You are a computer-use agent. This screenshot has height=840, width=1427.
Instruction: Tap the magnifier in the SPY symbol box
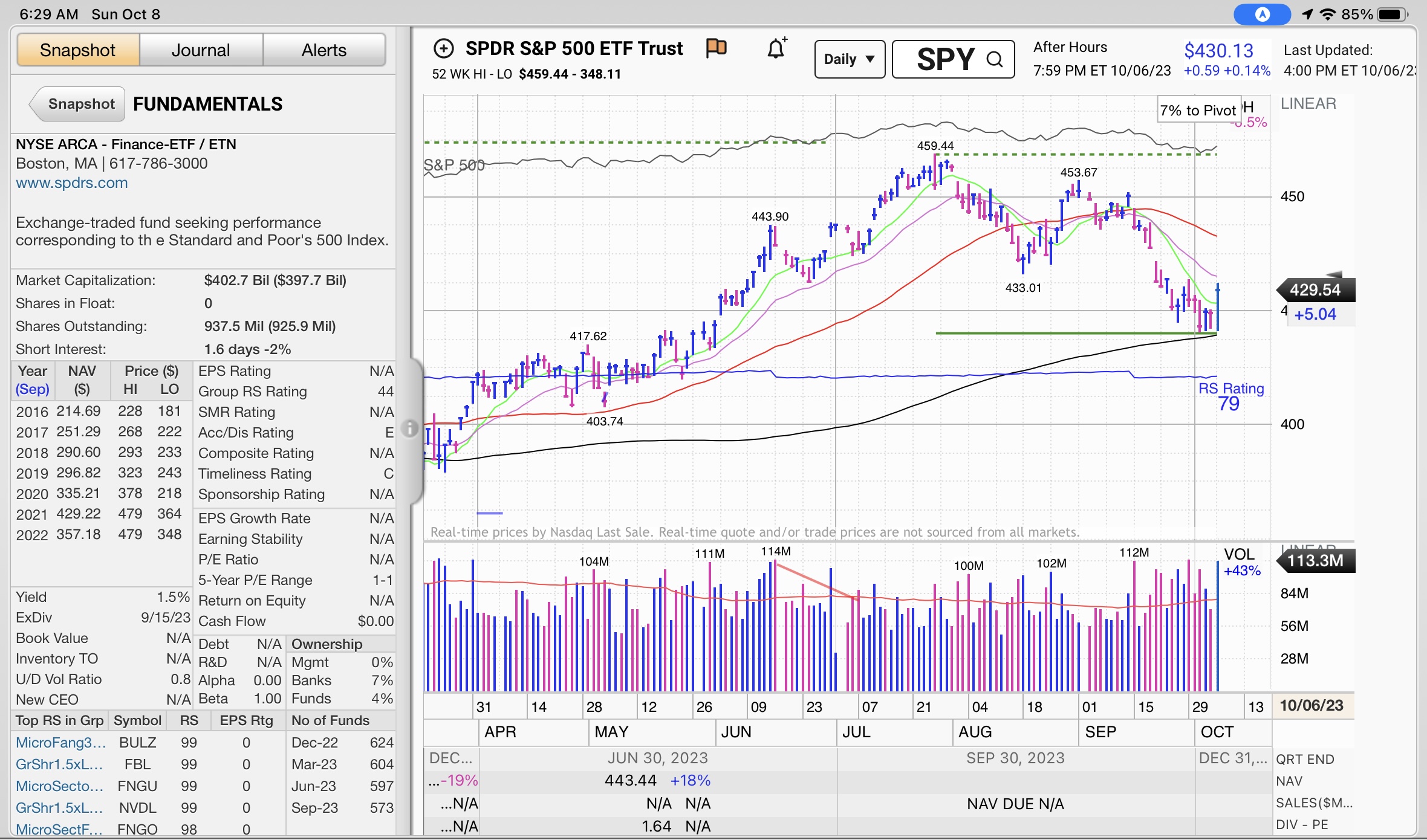point(995,59)
